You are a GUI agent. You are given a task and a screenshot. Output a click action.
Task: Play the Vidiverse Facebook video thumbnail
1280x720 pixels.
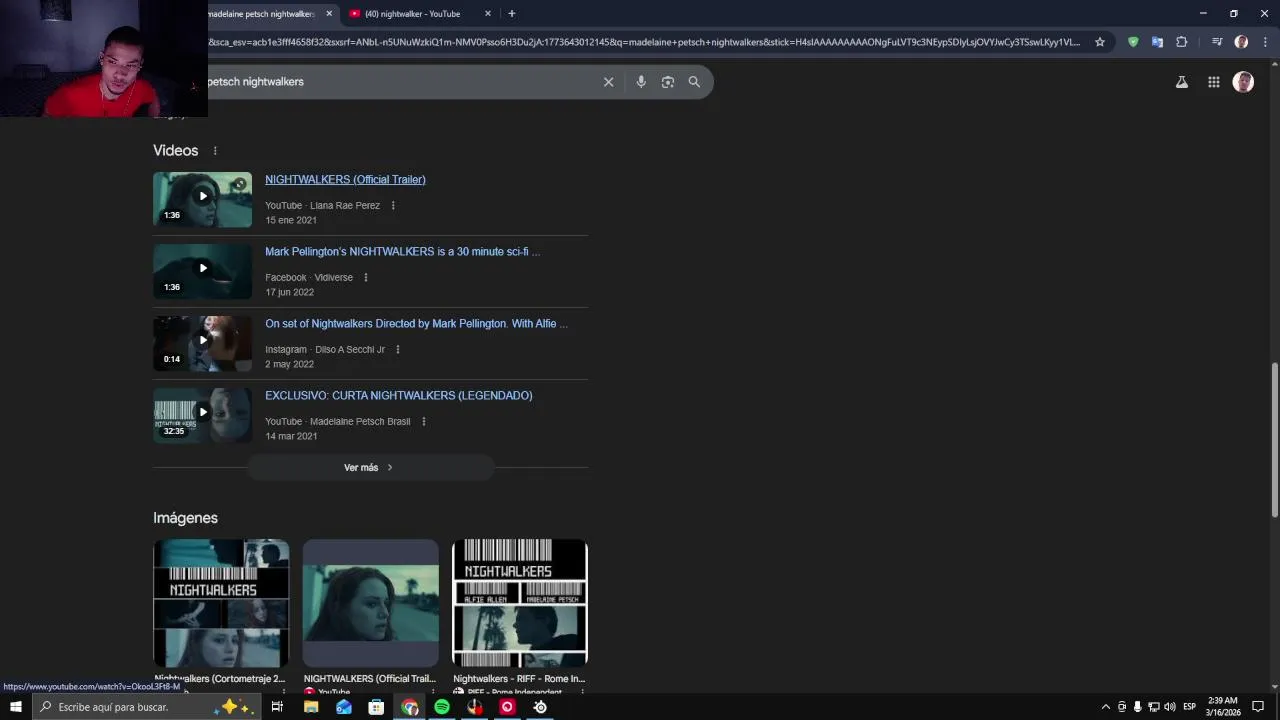203,271
